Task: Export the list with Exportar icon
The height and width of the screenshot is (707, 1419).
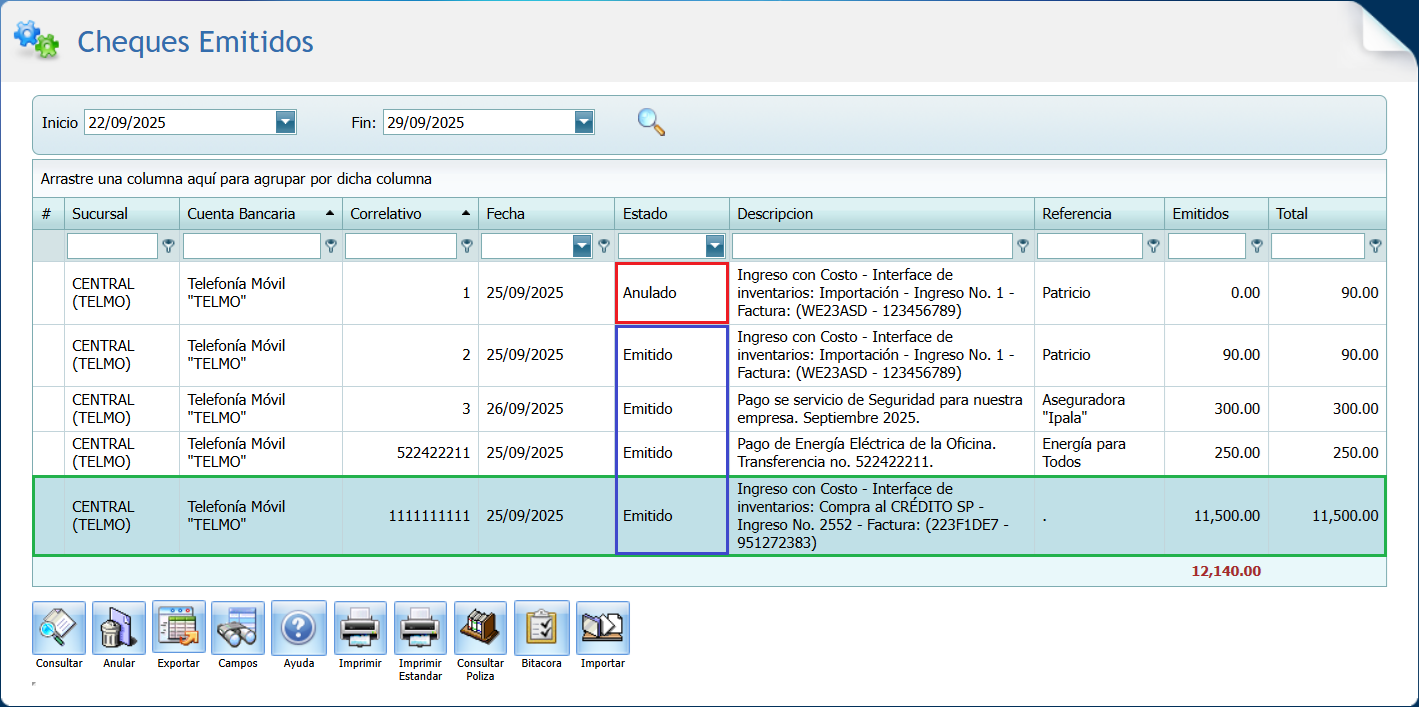Action: [x=179, y=627]
